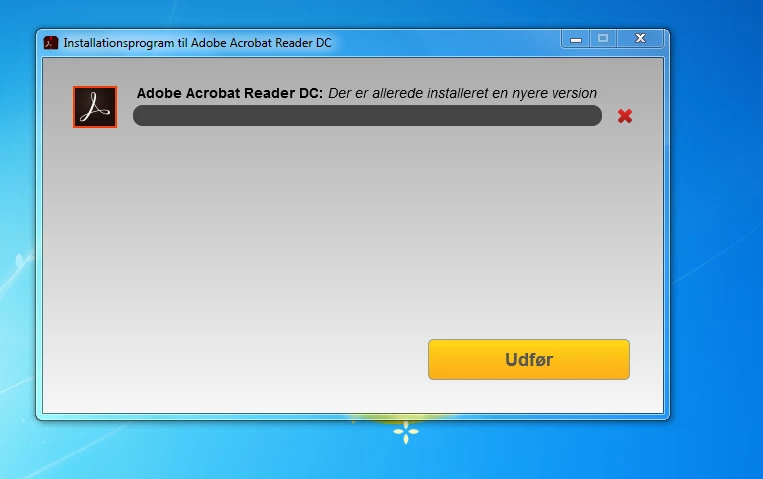Click the text 'Der er allerede installeret en nyere version'
Screen dimensions: 763x479
462,93
